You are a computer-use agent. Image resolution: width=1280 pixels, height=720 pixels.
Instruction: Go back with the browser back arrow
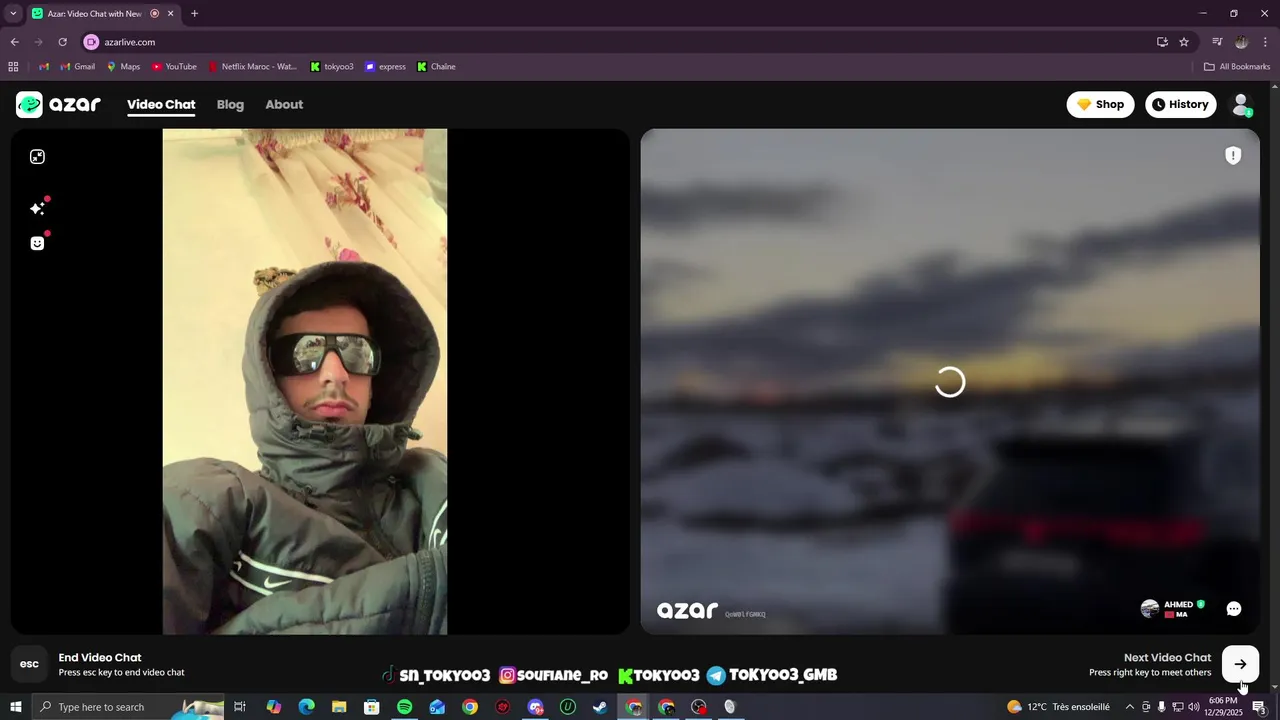pyautogui.click(x=14, y=42)
